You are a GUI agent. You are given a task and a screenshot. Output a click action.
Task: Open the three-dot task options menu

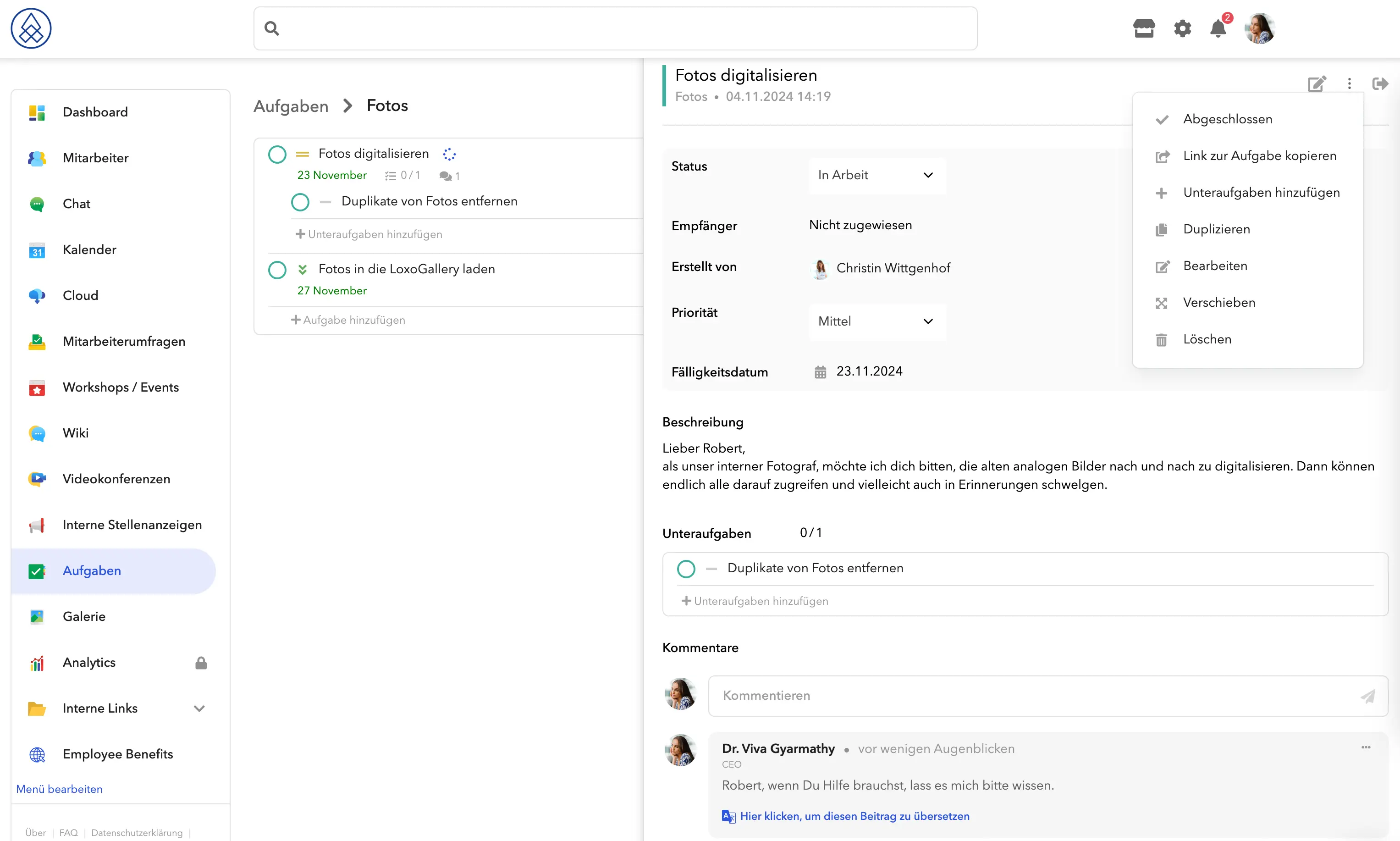(1350, 84)
